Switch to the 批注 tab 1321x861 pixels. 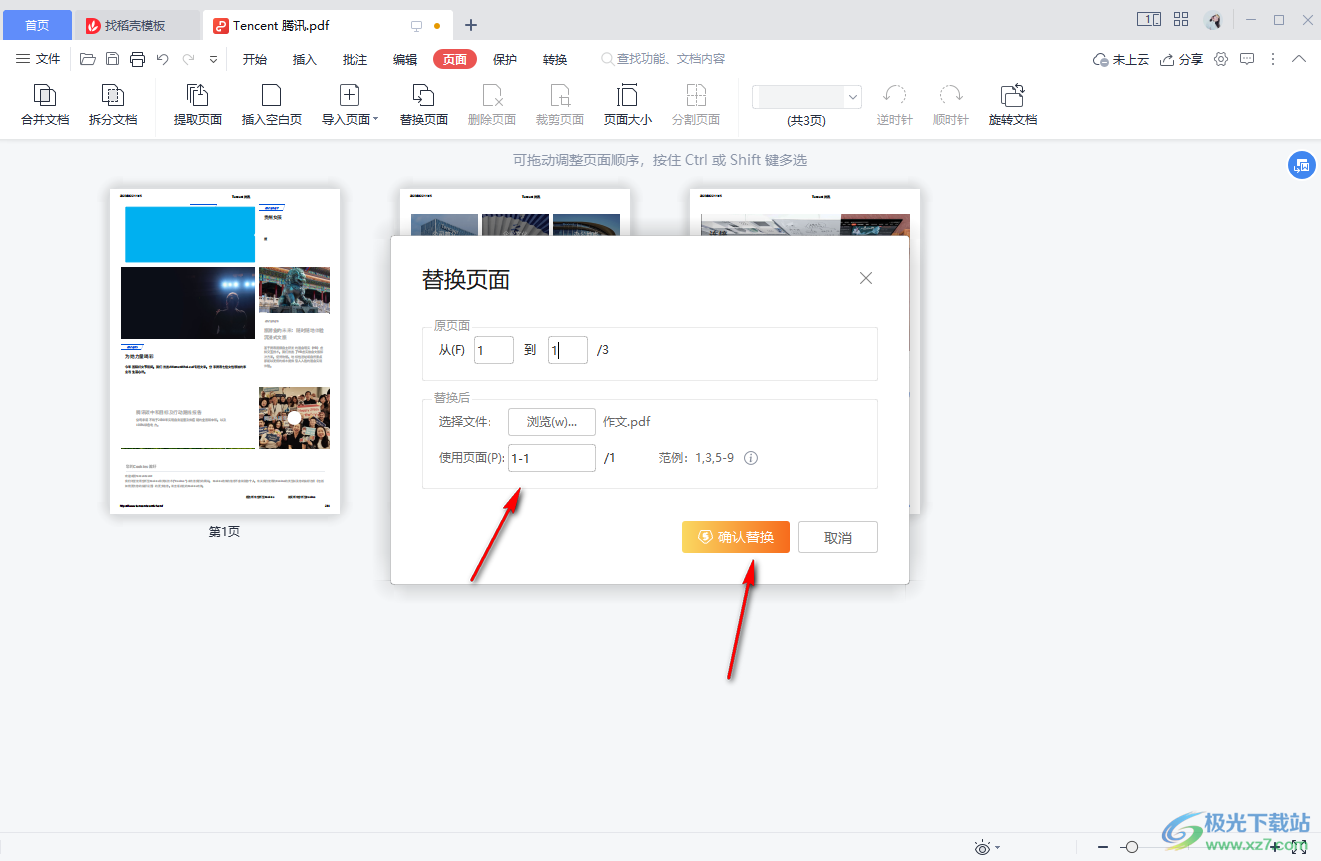(355, 59)
